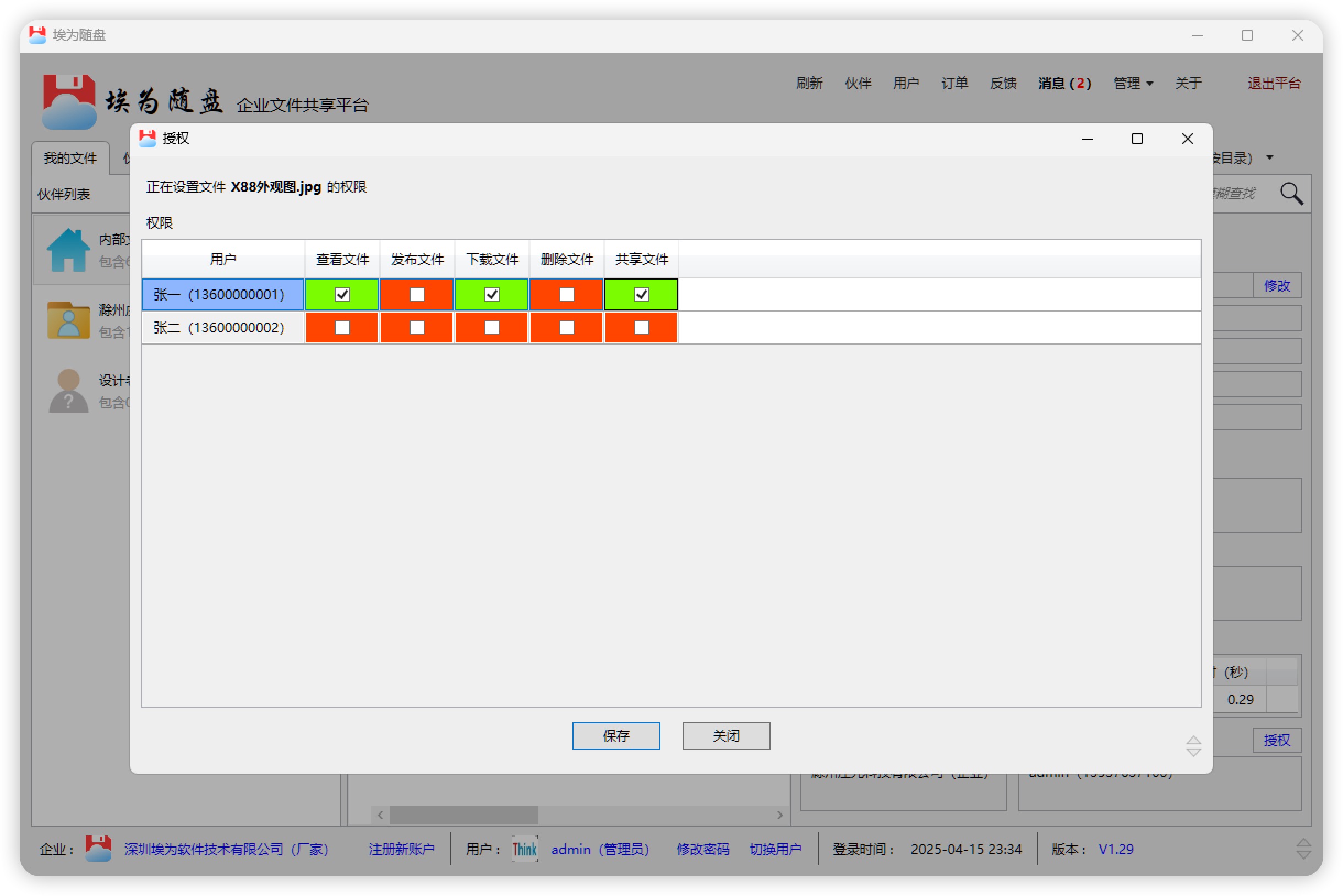Viewport: 1343px width, 896px height.
Task: Click the 保存 button
Action: point(615,735)
